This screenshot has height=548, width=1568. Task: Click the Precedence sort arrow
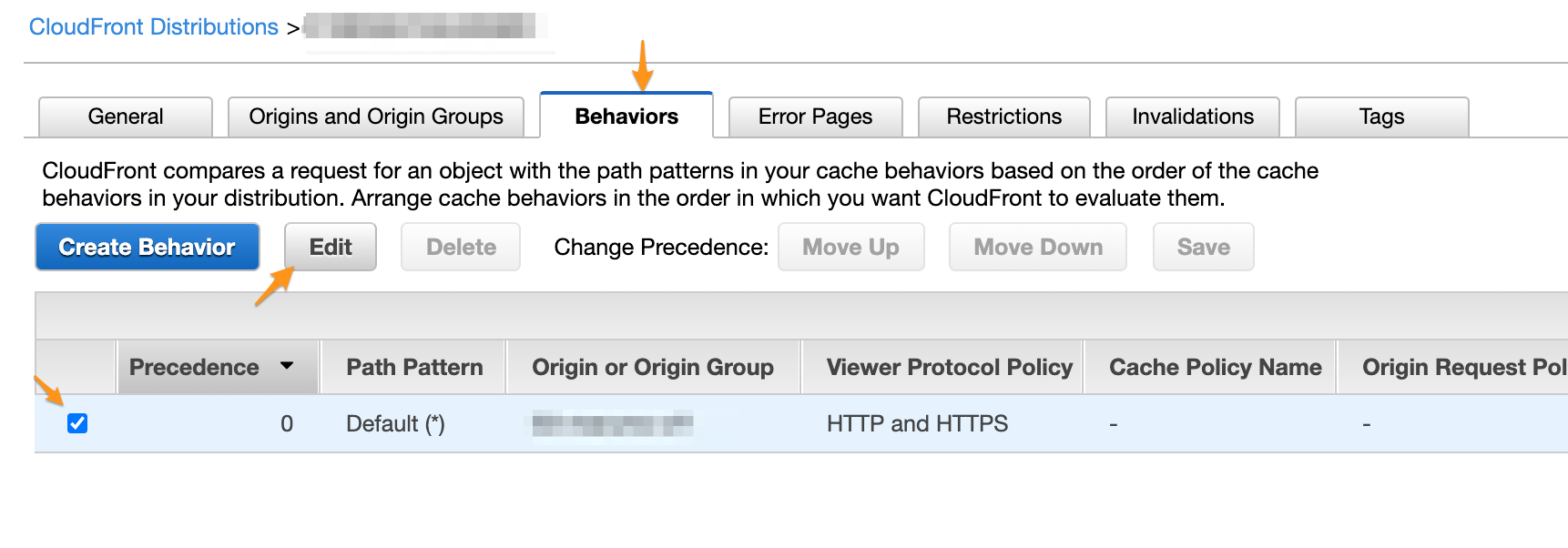287,366
